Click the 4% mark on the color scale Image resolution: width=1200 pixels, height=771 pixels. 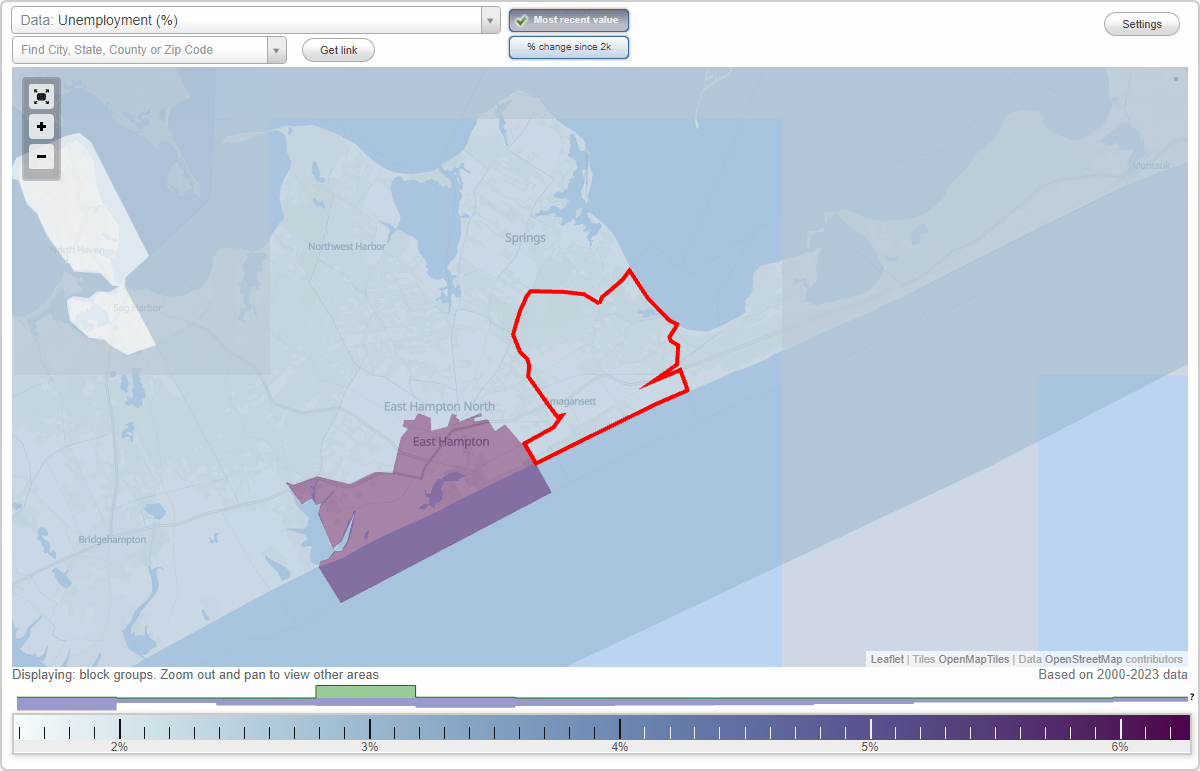pyautogui.click(x=620, y=728)
